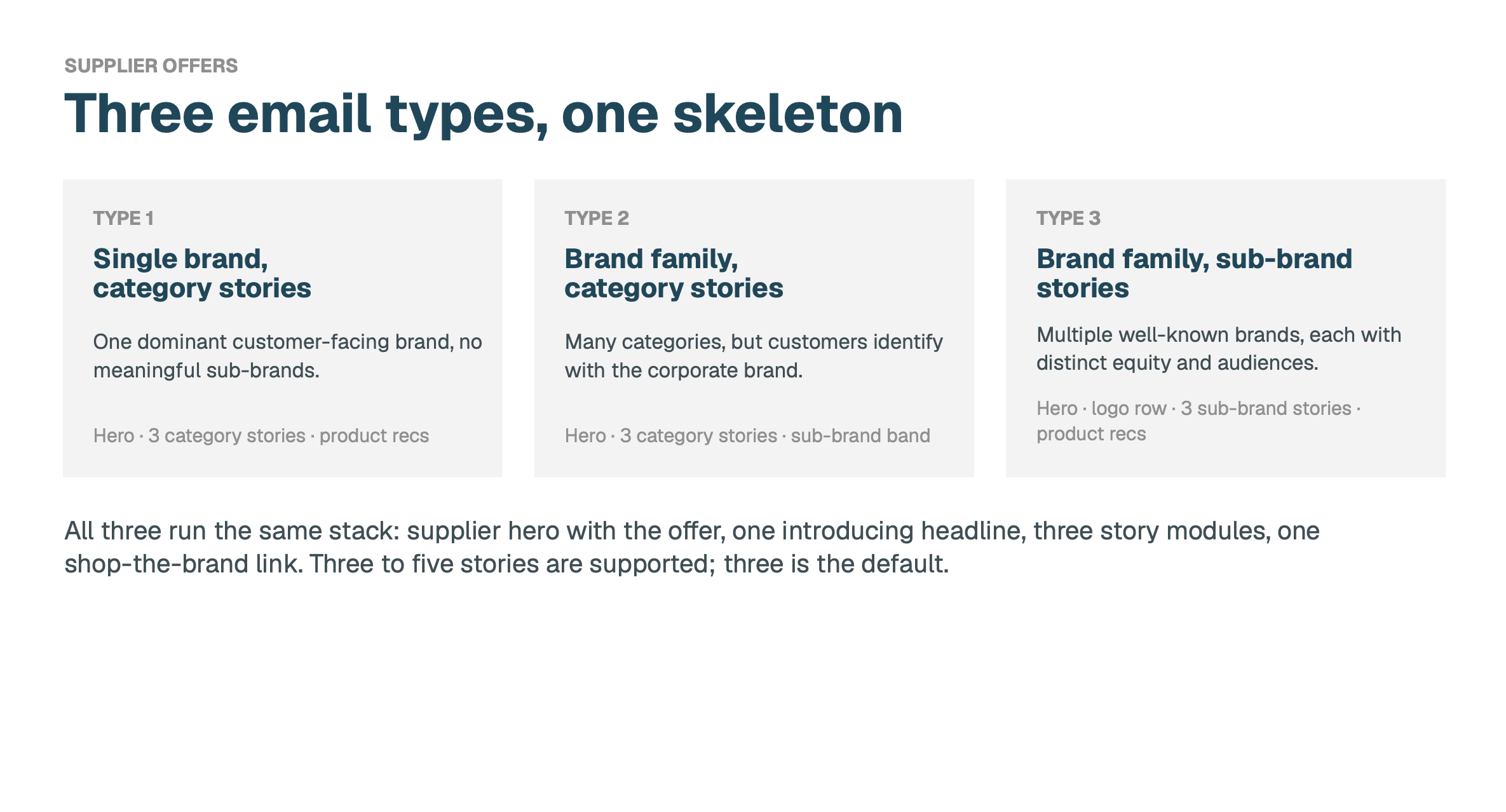Click the 'One dominant customer-facing brand' description

[287, 356]
